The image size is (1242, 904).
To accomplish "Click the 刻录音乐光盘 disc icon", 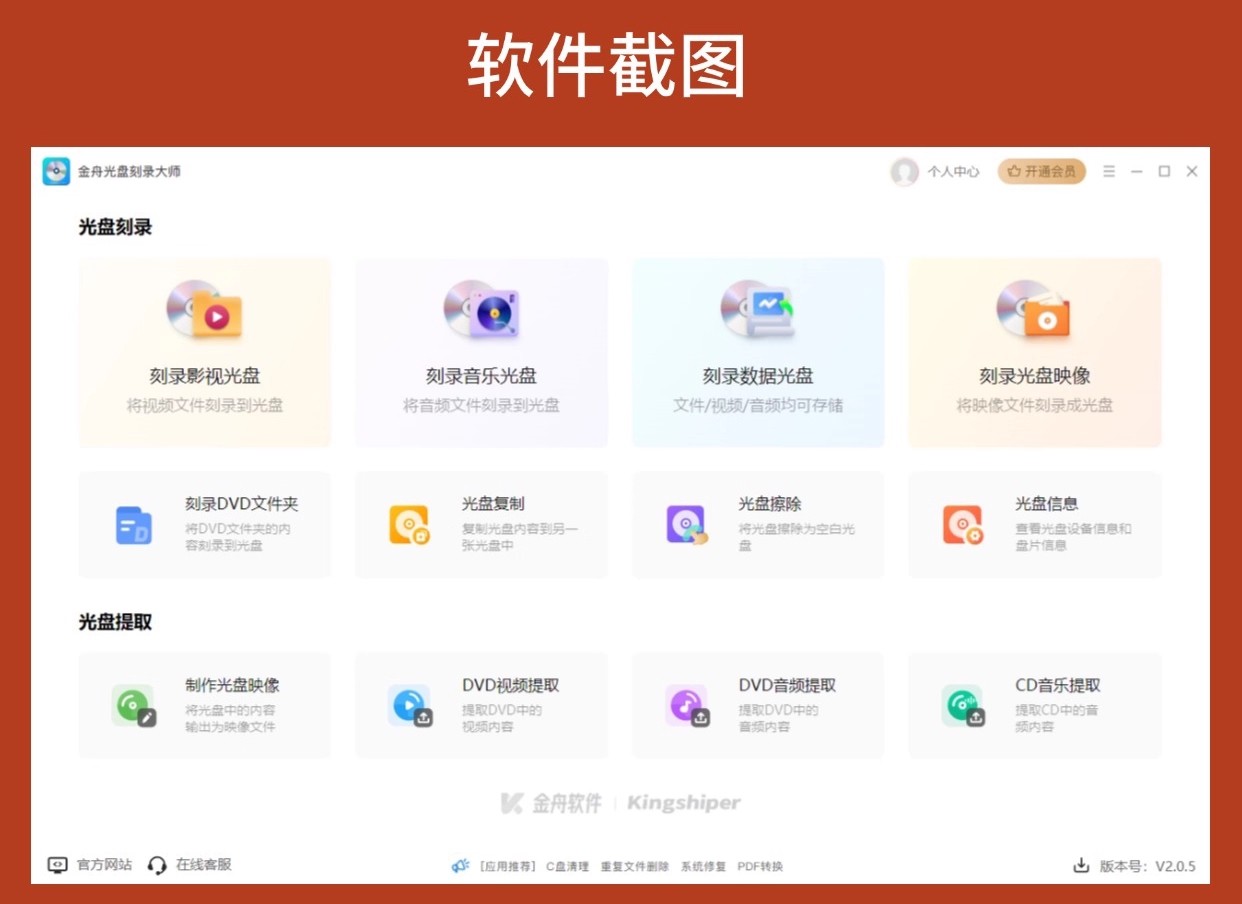I will 481,309.
